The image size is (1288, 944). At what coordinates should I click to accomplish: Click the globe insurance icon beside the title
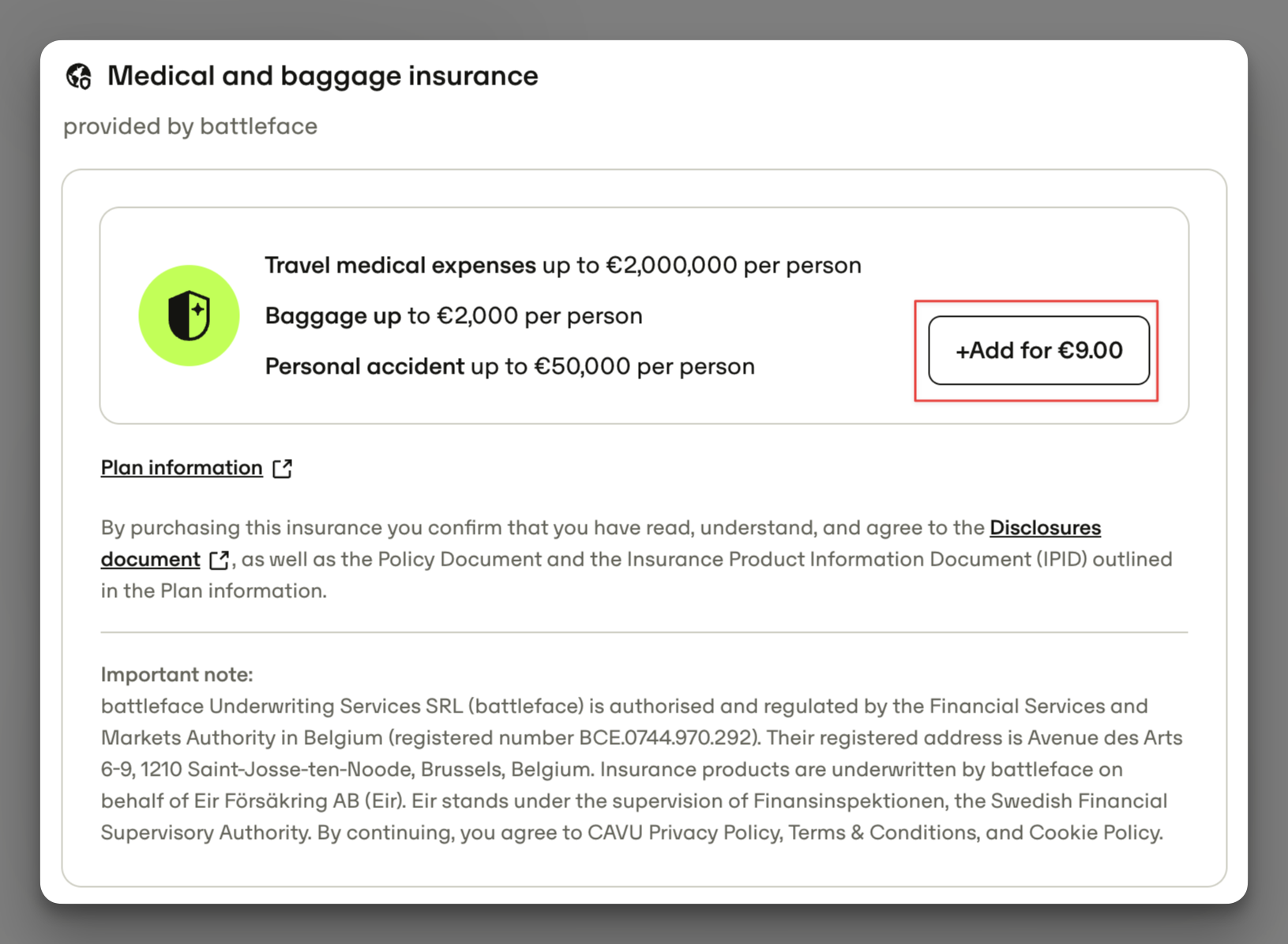(79, 77)
